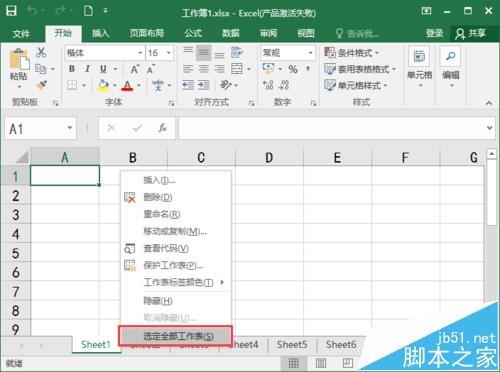Viewport: 500px width, 372px height.
Task: Click the Orientation text-rotate icon
Action: [x=226, y=85]
